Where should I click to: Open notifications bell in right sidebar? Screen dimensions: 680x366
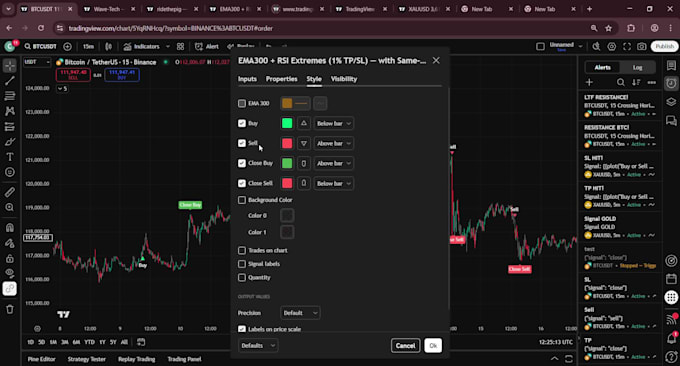tap(671, 338)
